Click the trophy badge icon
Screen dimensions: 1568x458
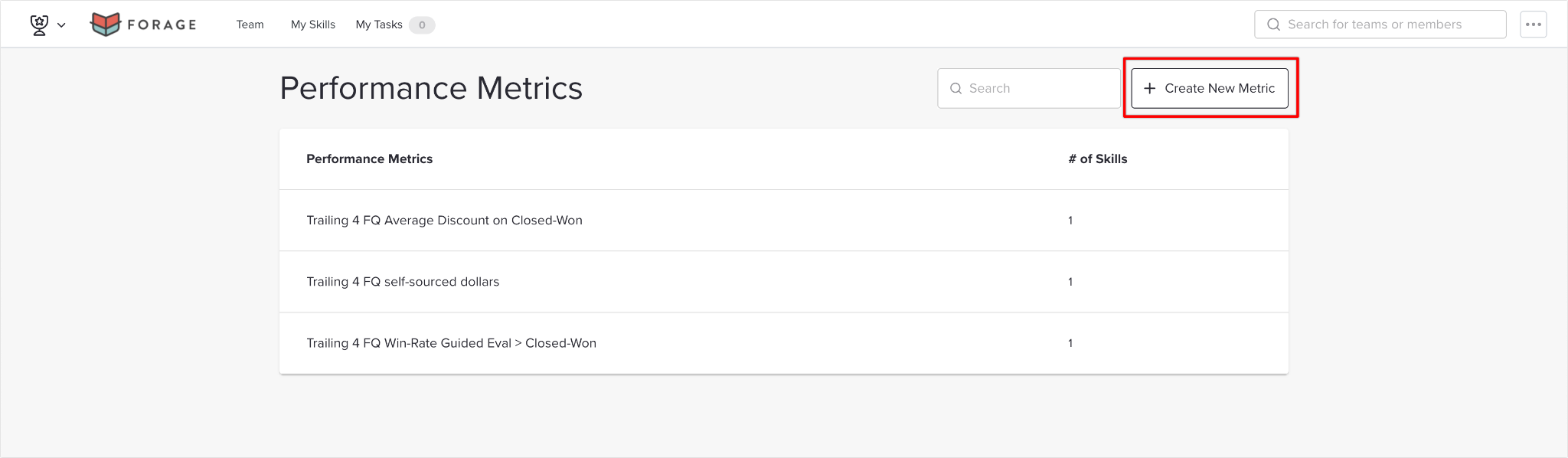(39, 25)
